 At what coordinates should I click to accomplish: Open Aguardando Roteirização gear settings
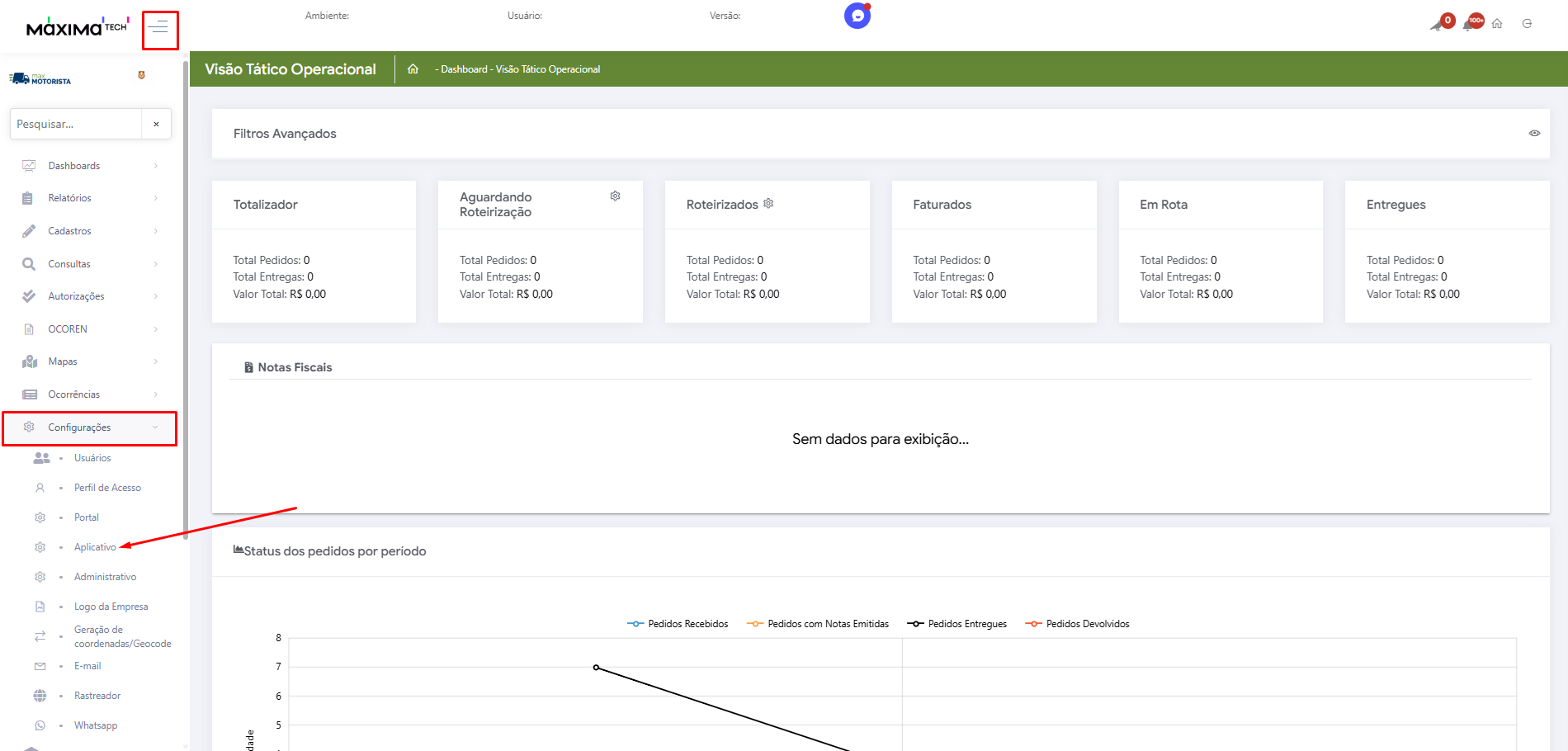[x=615, y=196]
